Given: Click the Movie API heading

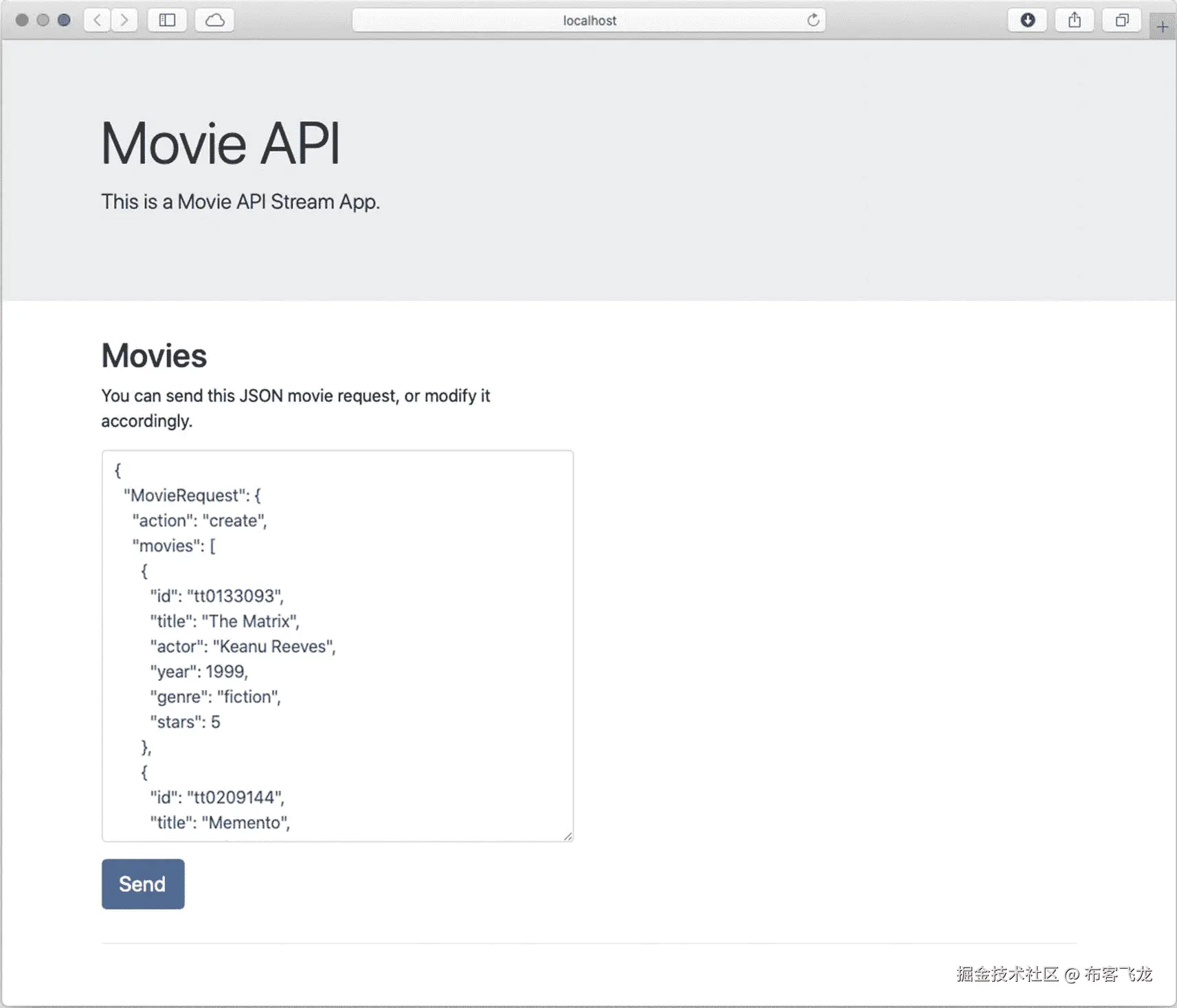Looking at the screenshot, I should 221,144.
